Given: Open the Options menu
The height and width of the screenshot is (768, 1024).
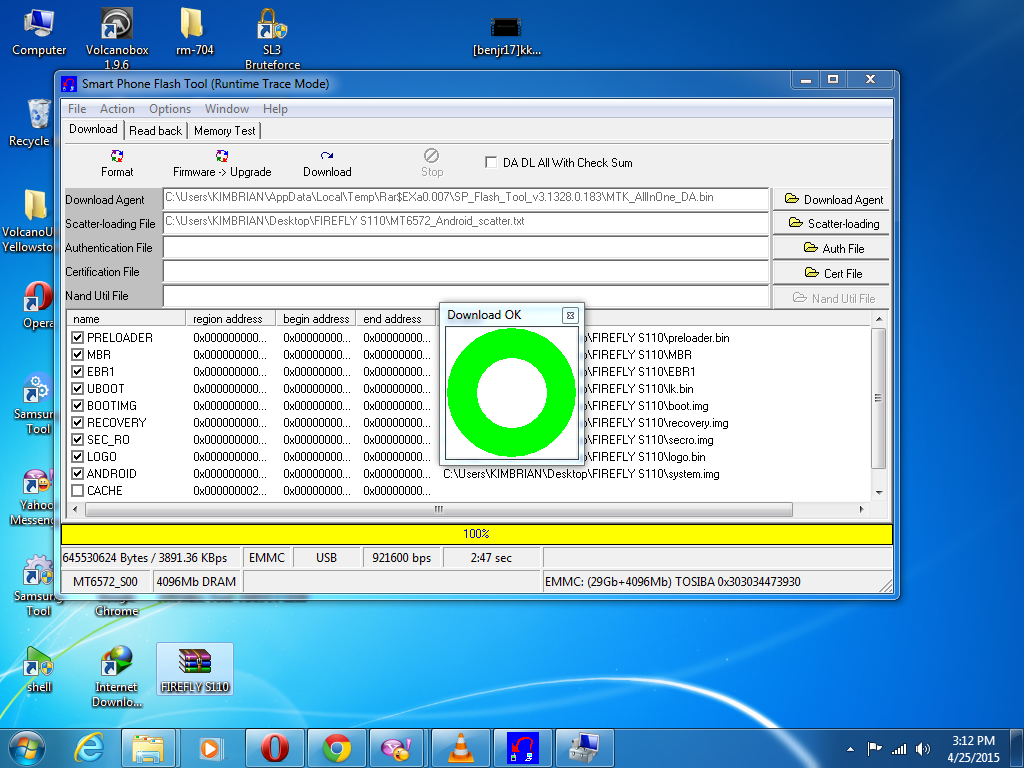Looking at the screenshot, I should click(170, 109).
